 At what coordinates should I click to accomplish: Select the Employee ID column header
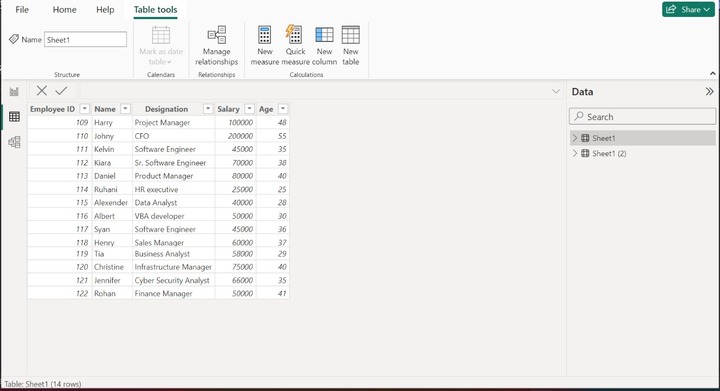(52, 109)
